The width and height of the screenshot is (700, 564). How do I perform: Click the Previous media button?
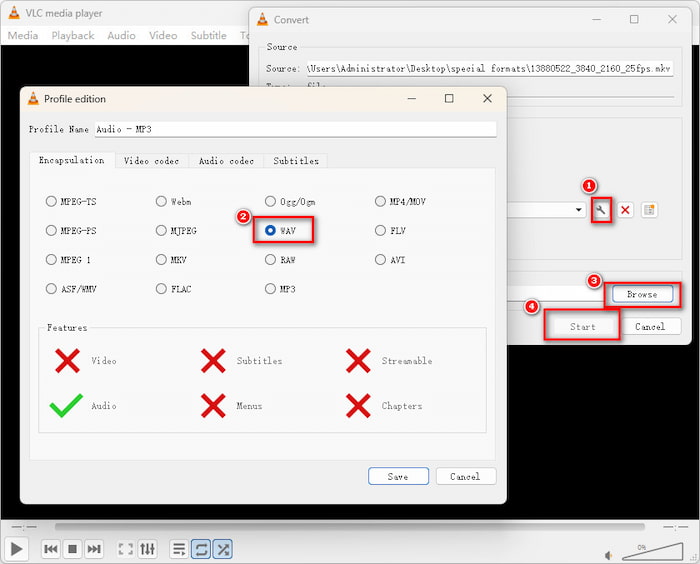click(x=51, y=549)
